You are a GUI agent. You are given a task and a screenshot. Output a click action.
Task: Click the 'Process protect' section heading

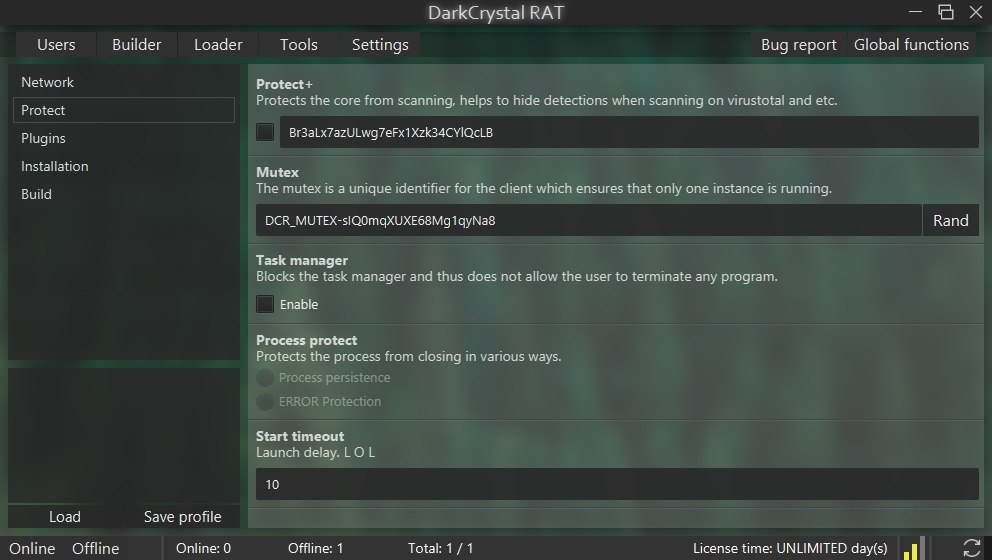(306, 340)
